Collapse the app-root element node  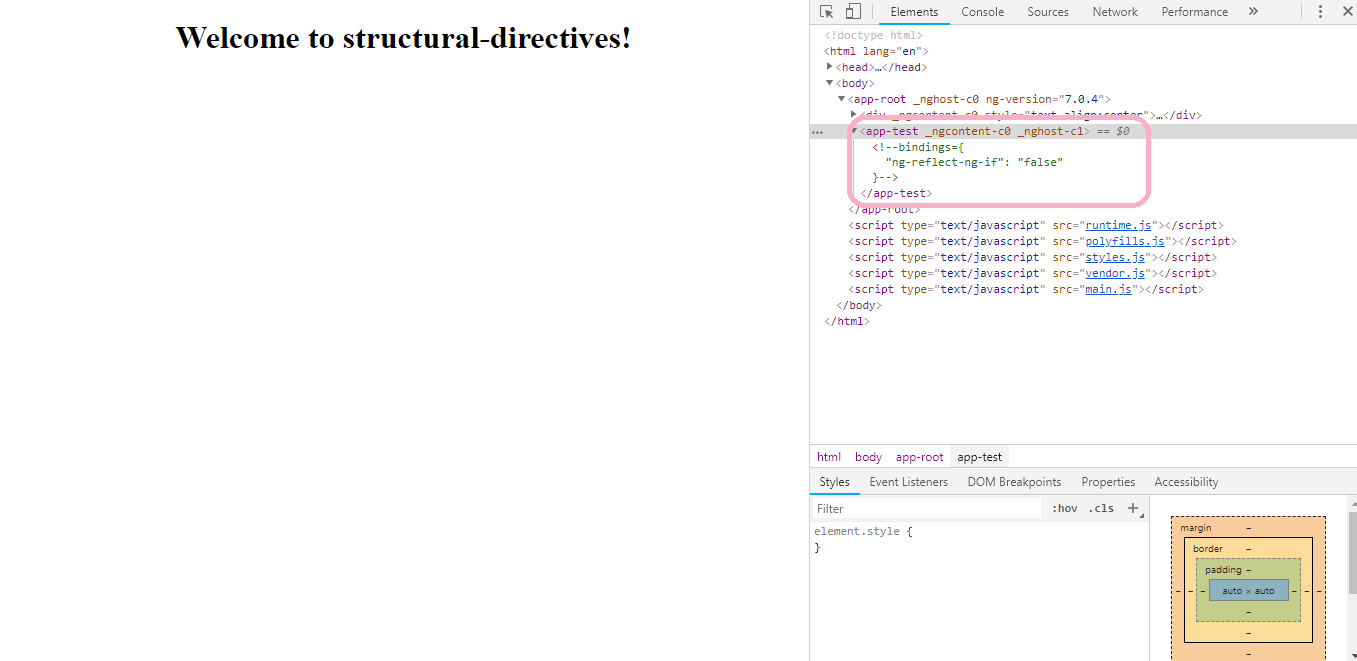point(841,98)
